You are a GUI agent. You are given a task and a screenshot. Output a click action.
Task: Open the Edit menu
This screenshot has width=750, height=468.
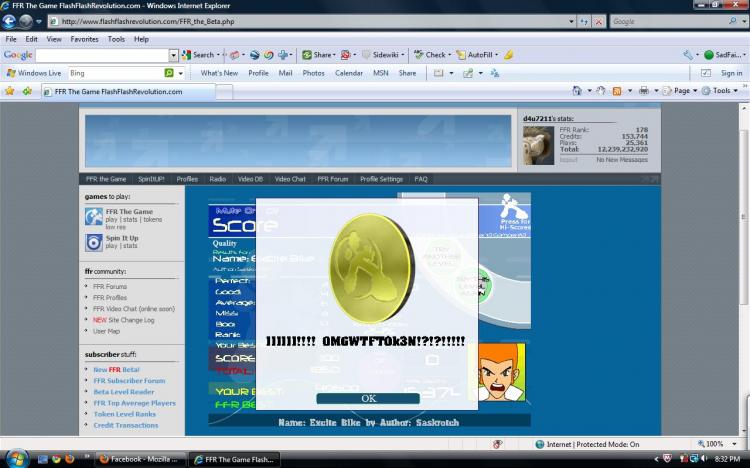(32, 39)
